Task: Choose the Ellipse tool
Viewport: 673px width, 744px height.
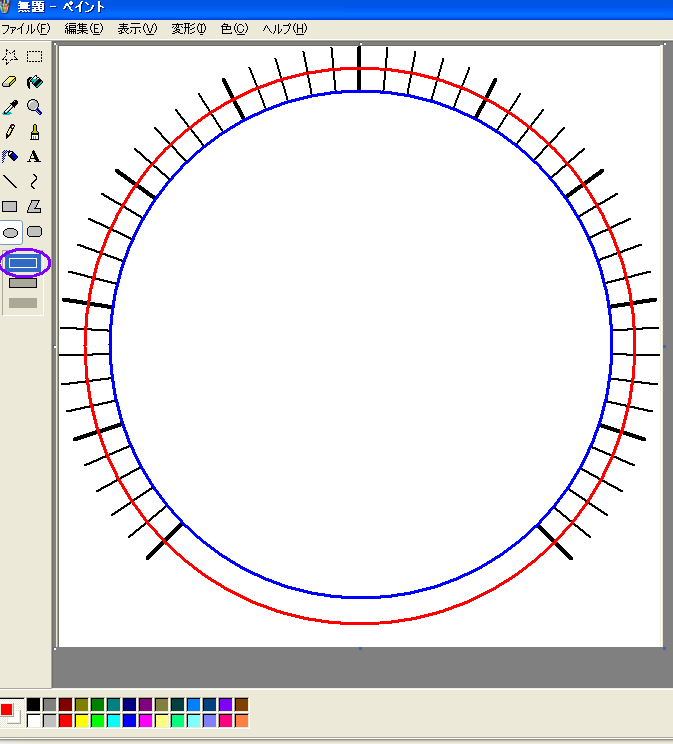Action: click(10, 232)
